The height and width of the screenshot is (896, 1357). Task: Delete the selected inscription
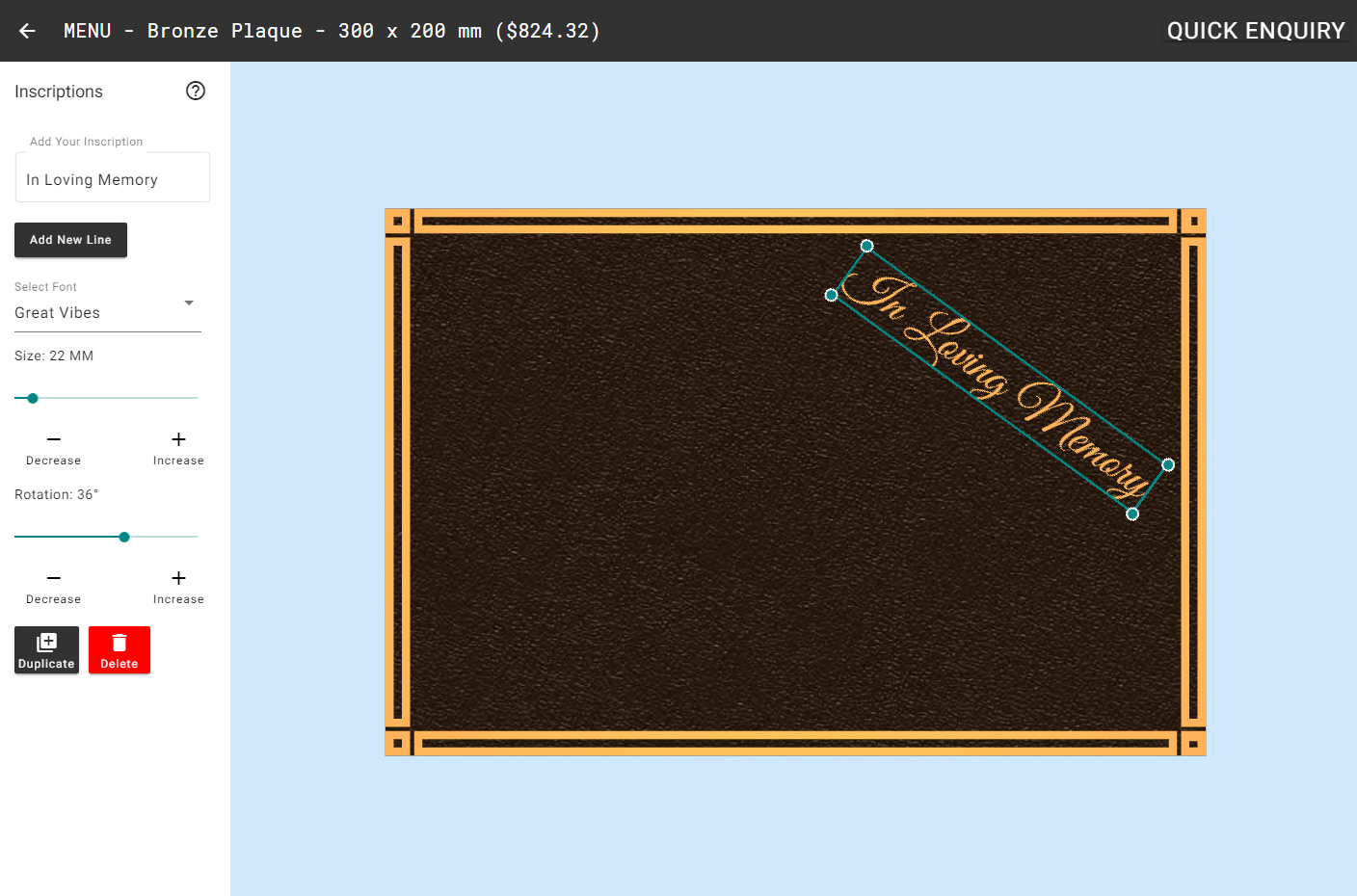[x=120, y=650]
